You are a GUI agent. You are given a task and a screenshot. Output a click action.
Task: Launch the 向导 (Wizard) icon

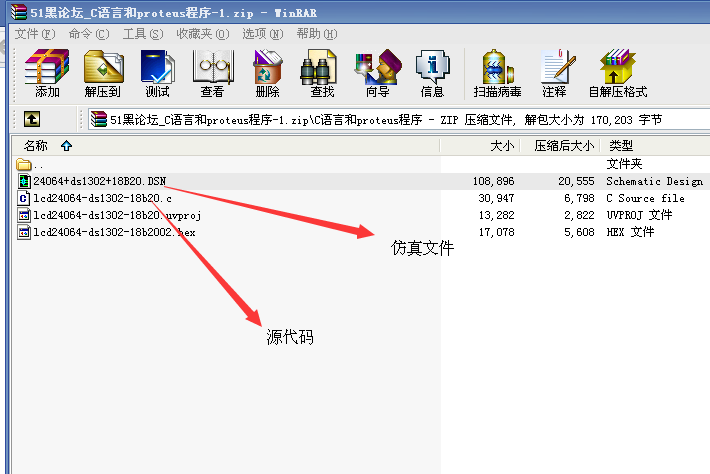click(x=378, y=67)
